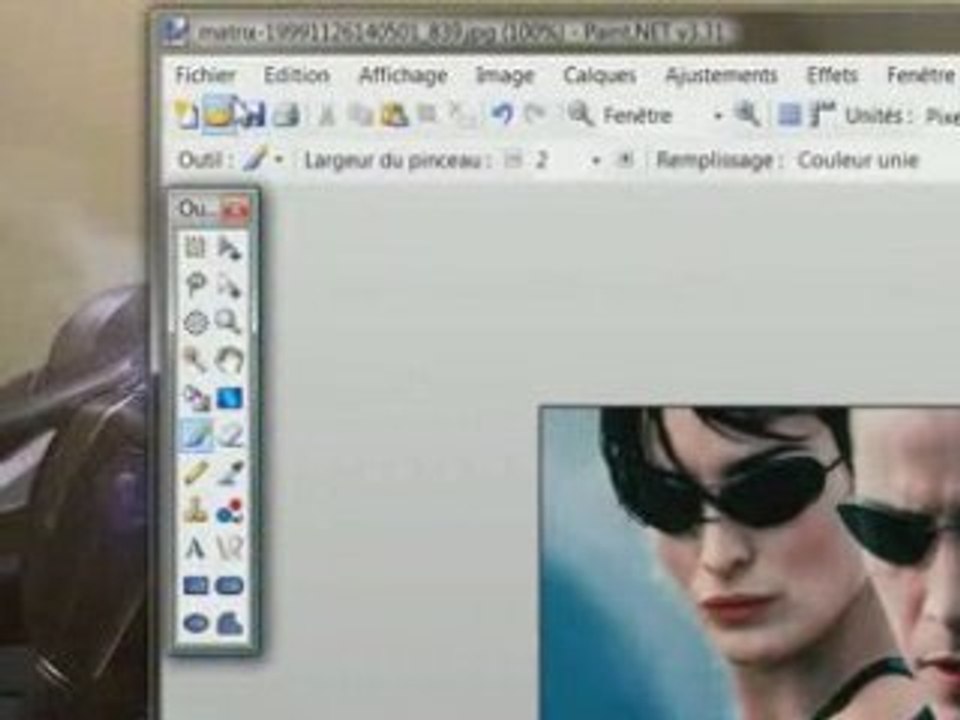
Task: Click the Save floppy disk icon
Action: pyautogui.click(x=253, y=114)
